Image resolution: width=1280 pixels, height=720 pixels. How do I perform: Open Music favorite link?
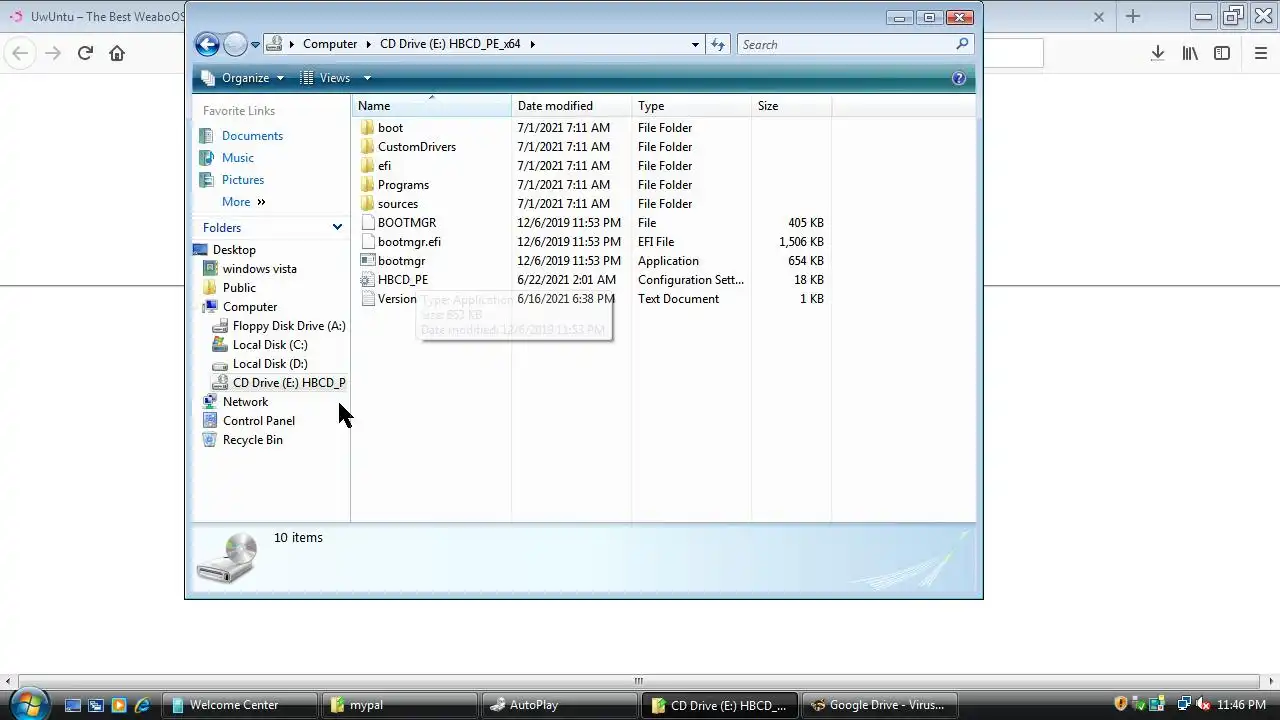(x=238, y=158)
